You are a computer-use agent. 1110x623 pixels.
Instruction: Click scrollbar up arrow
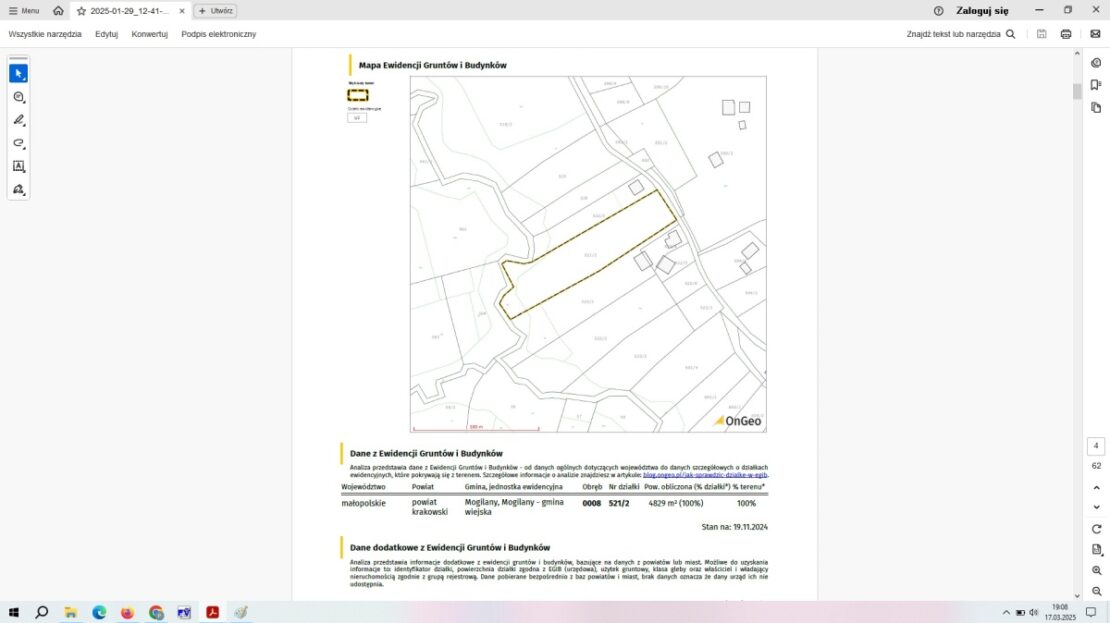tap(1077, 54)
